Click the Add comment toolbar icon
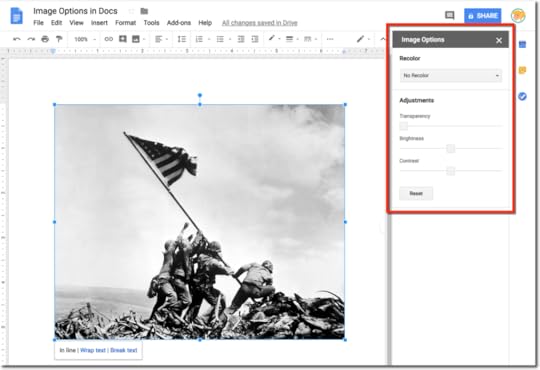The height and width of the screenshot is (370, 540). click(123, 39)
